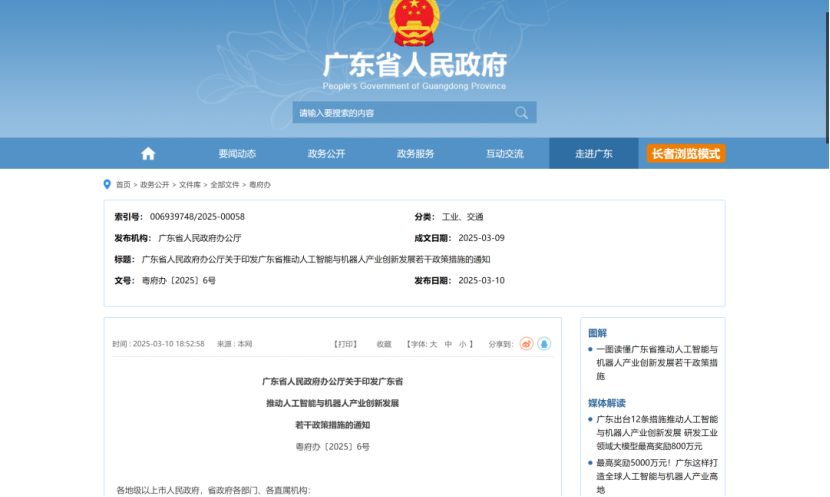830x497 pixels.
Task: Click the 收藏 favorite link
Action: pos(384,344)
